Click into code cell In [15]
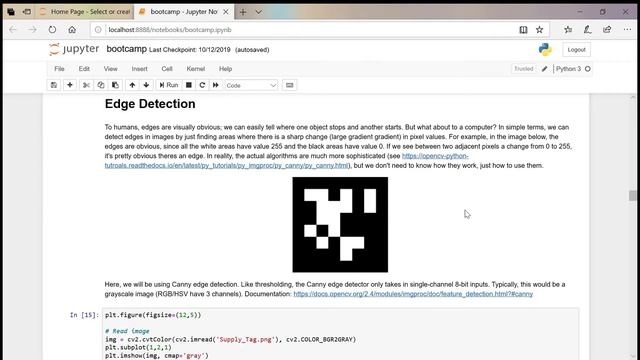 coord(340,335)
